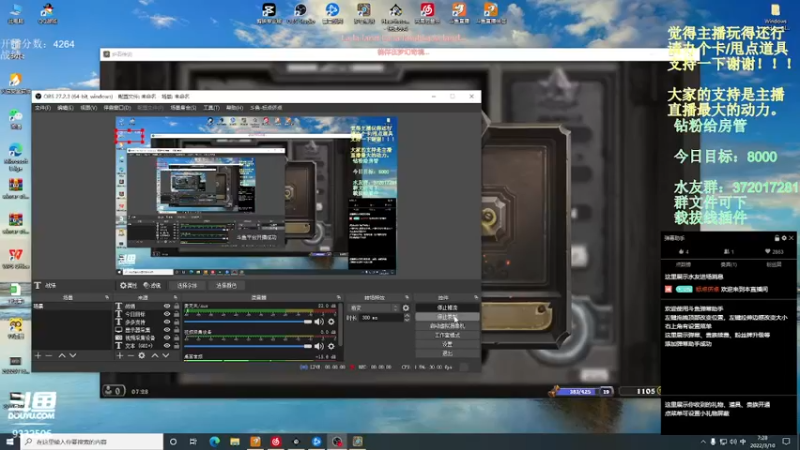Click 退出 exit button in OBS controls
The image size is (800, 450).
(x=447, y=353)
